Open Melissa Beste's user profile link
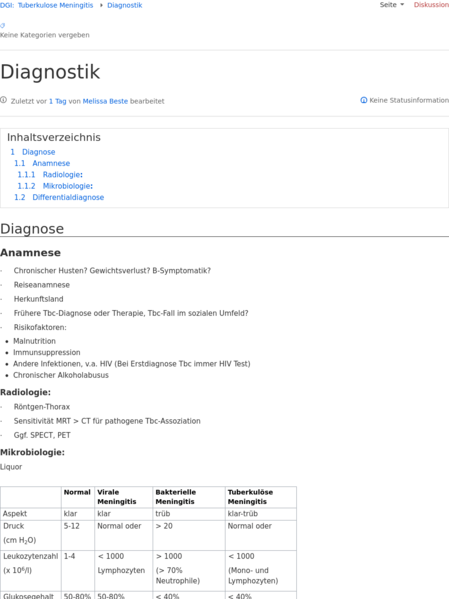This screenshot has width=449, height=599. point(105,101)
